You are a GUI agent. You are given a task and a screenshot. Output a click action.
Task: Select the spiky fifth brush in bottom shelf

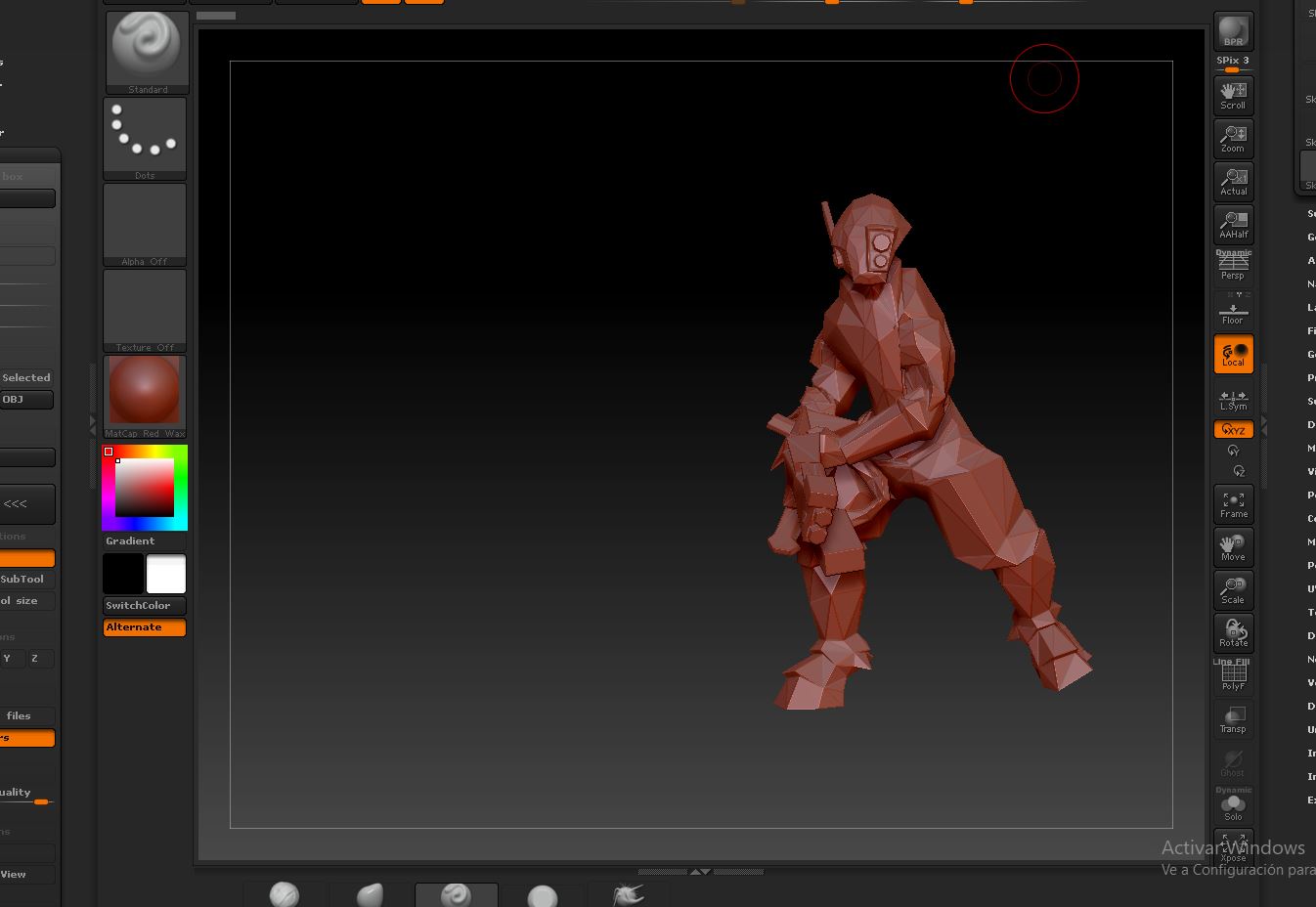[629, 894]
